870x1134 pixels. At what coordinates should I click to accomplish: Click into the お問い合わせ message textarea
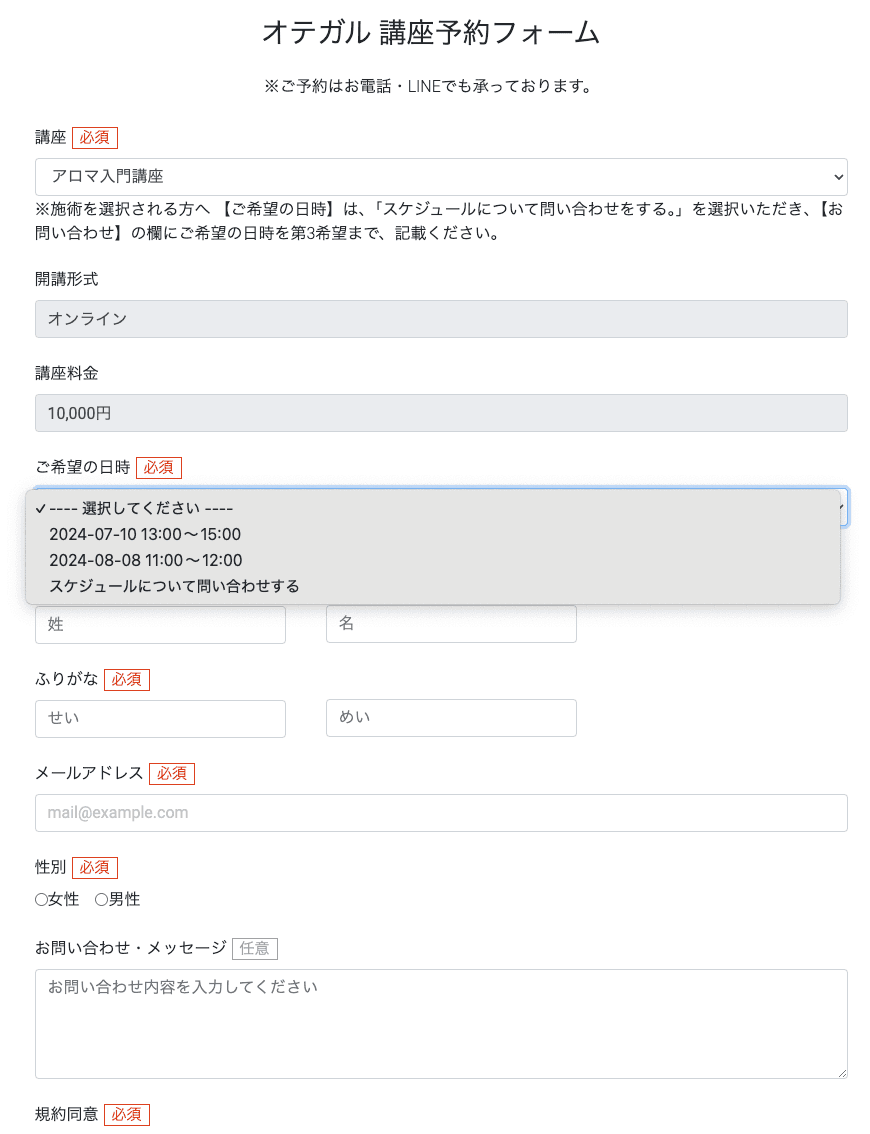point(441,1023)
